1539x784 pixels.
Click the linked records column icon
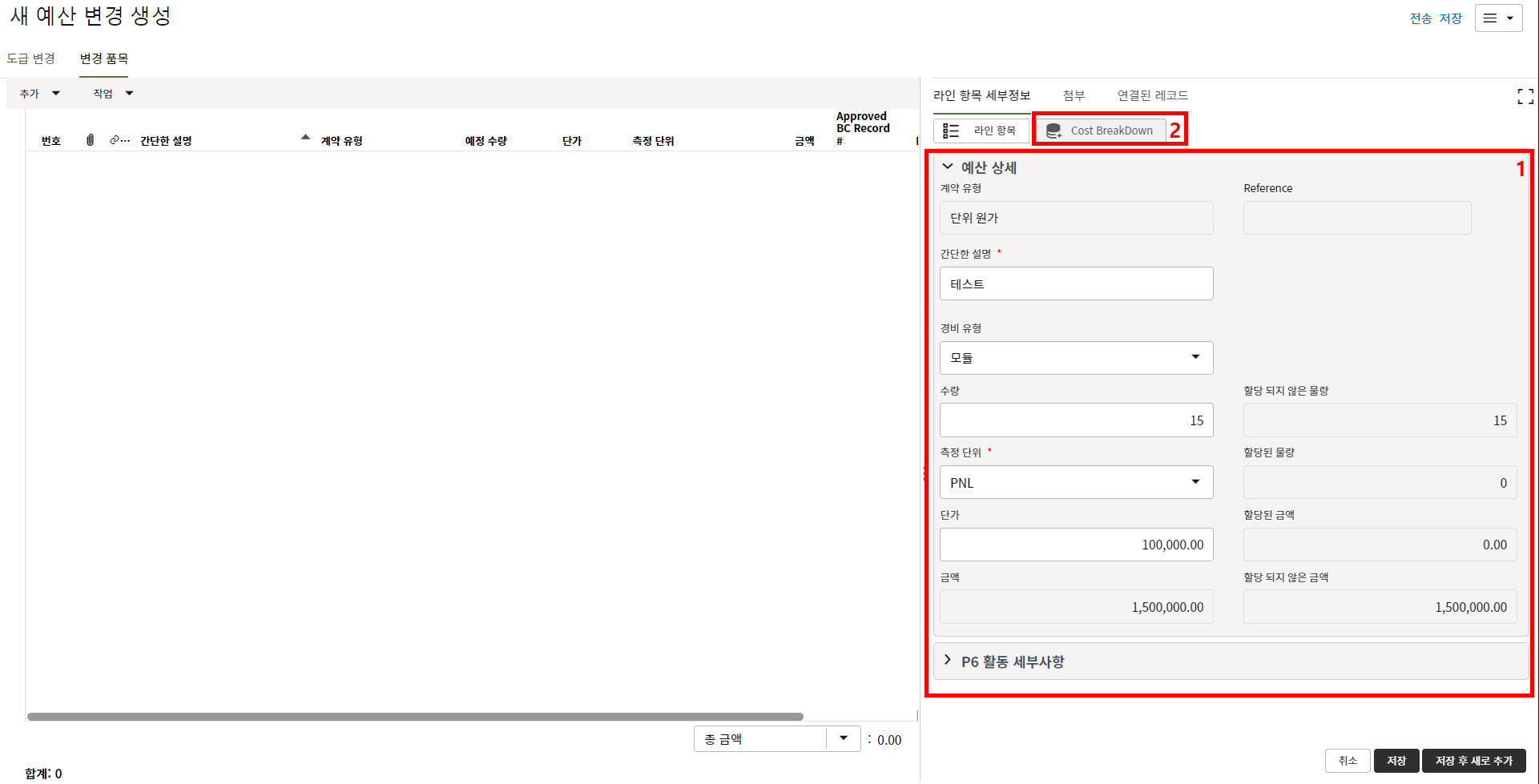click(119, 140)
